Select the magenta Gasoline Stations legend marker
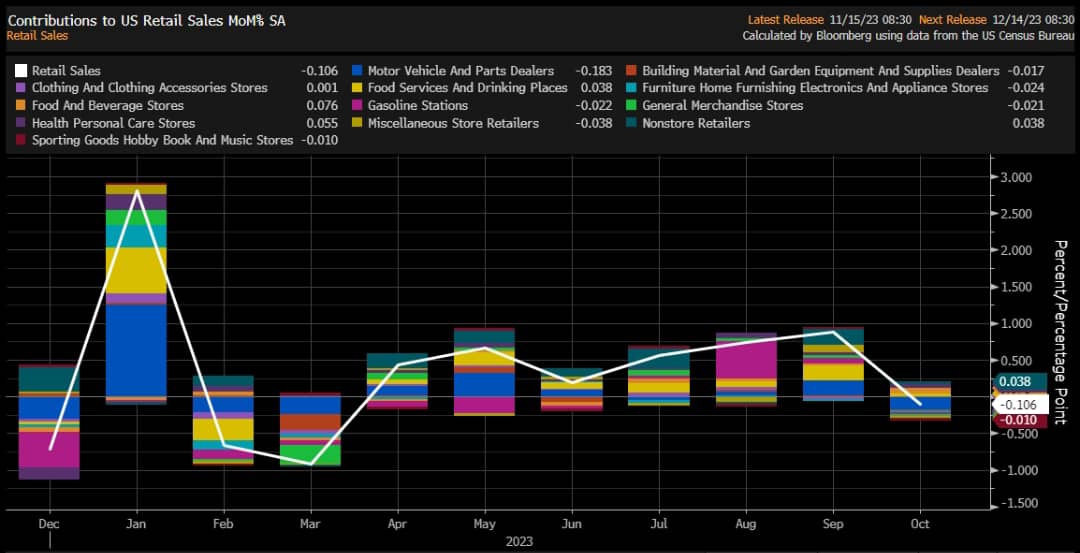Image resolution: width=1080 pixels, height=553 pixels. pos(356,106)
